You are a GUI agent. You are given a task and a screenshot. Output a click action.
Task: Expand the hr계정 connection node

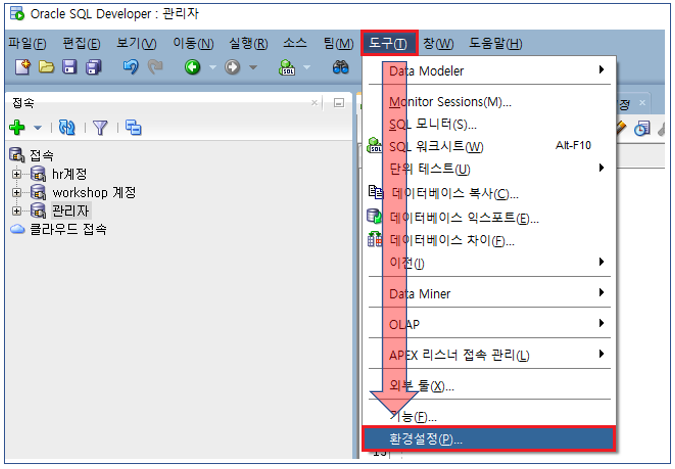pyautogui.click(x=16, y=174)
